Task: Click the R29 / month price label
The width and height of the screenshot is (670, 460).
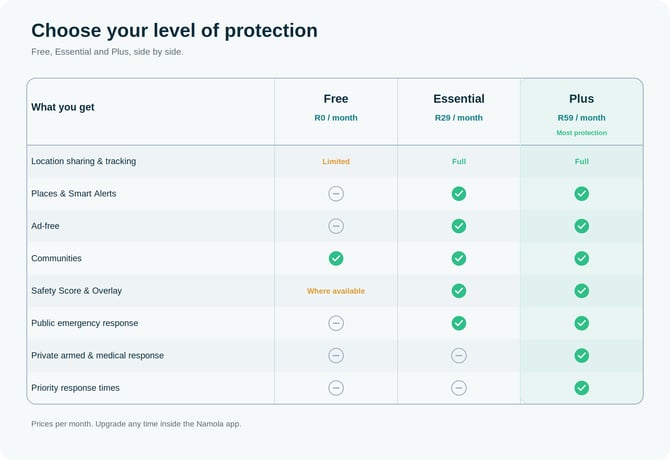Action: (458, 118)
